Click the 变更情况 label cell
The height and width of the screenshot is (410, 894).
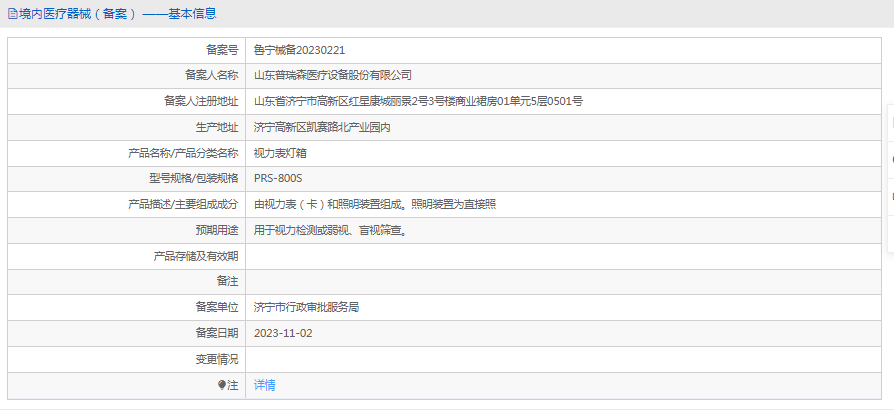pos(127,359)
